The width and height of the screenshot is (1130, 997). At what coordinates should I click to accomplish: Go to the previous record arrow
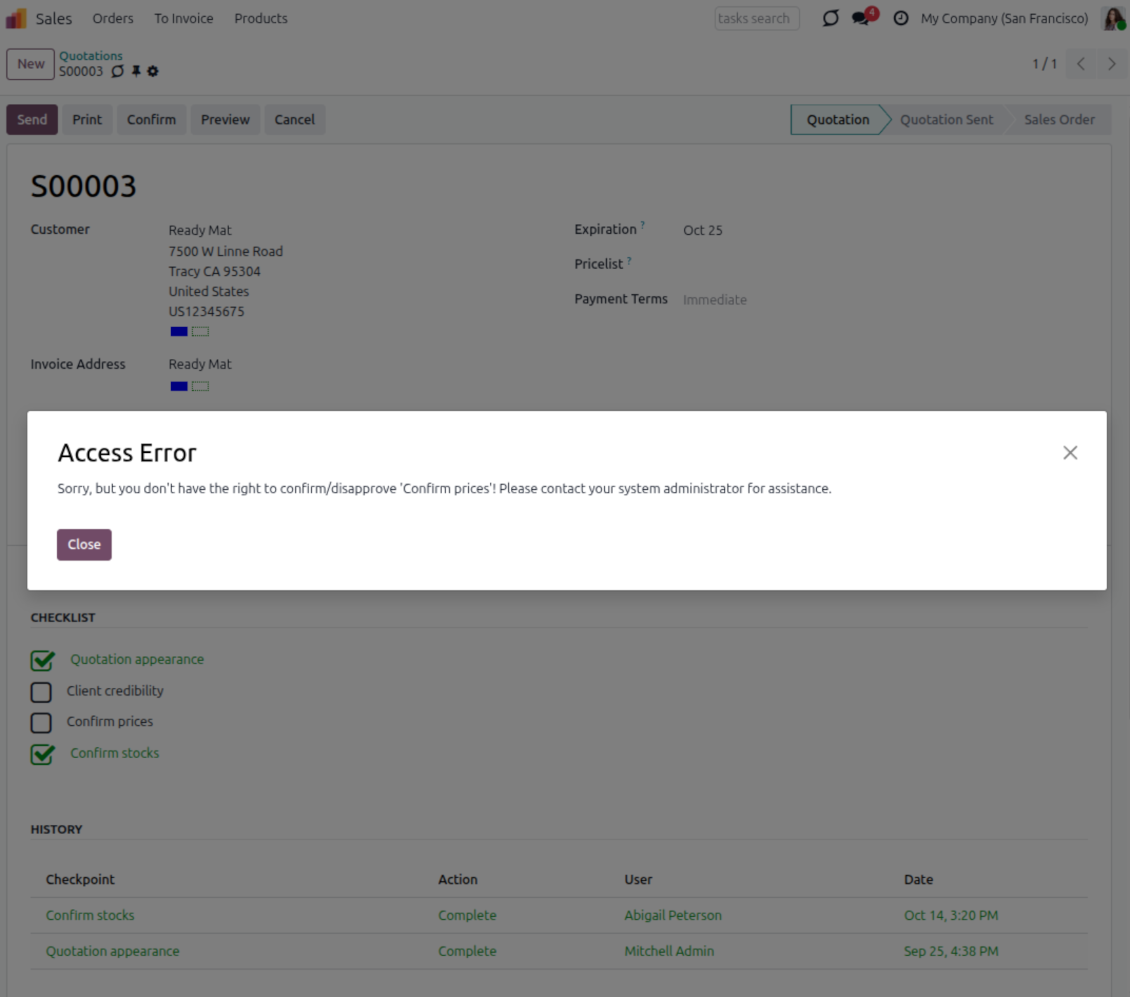point(1081,64)
